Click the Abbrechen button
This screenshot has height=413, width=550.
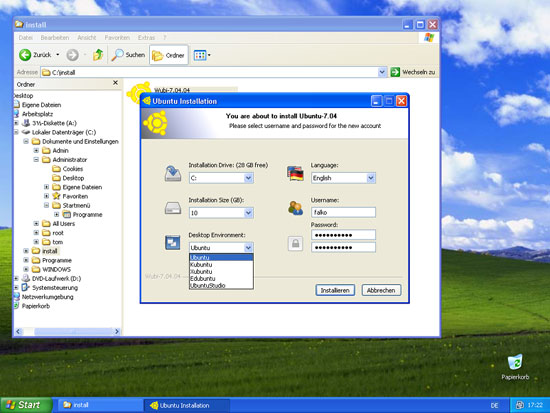[x=381, y=290]
